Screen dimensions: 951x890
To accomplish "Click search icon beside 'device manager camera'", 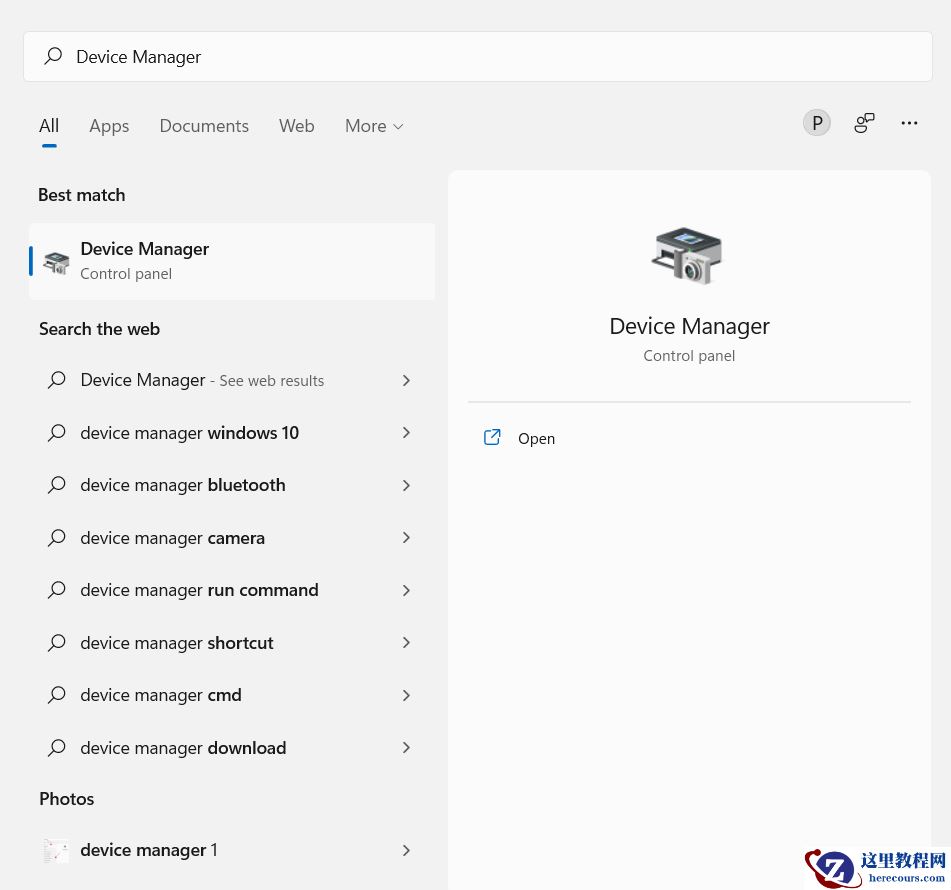I will click(x=56, y=538).
